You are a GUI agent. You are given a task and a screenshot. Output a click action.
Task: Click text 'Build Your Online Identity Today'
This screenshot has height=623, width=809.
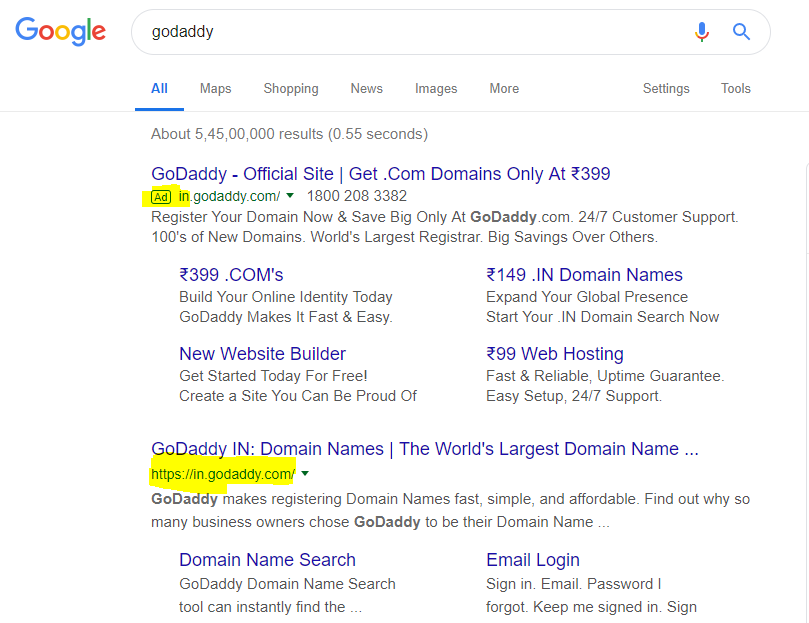(286, 297)
